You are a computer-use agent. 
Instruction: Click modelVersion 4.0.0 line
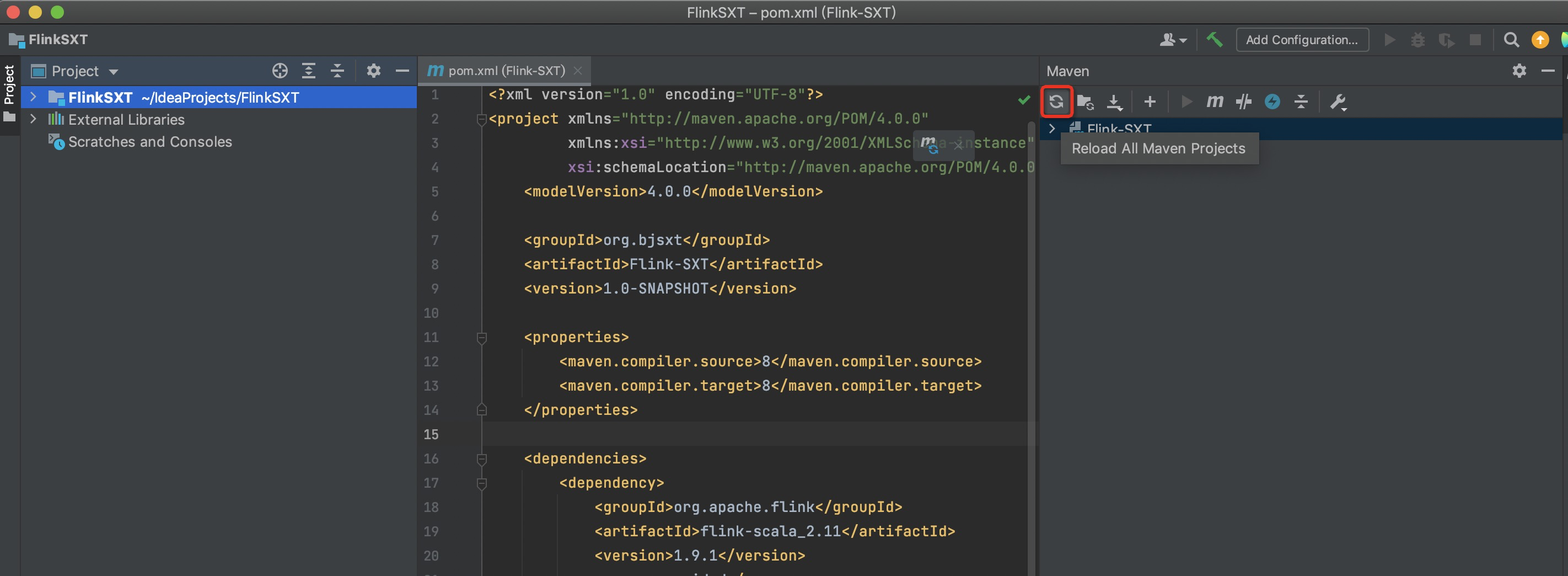[673, 191]
